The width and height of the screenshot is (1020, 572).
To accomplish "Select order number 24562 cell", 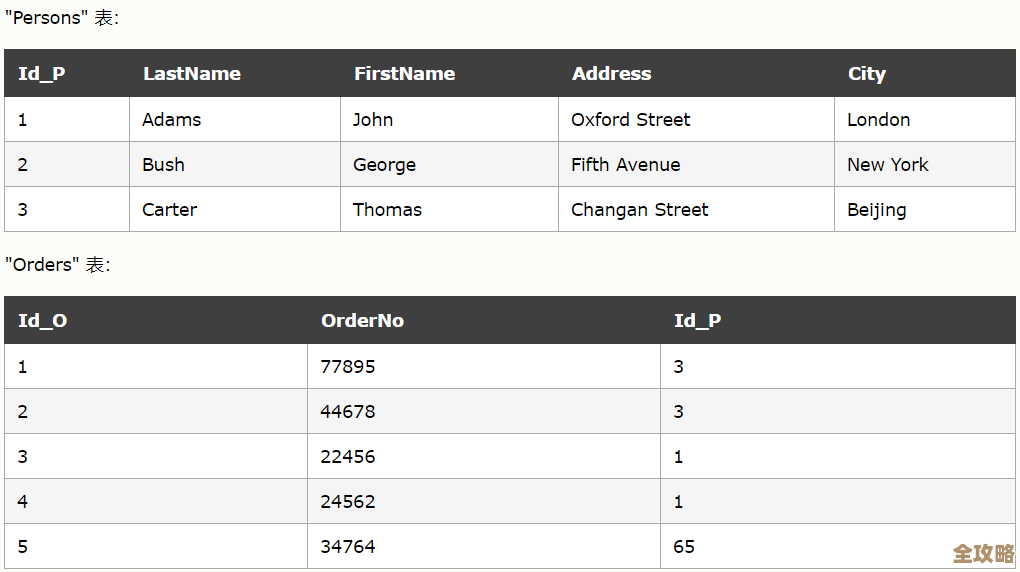I will (x=348, y=502).
